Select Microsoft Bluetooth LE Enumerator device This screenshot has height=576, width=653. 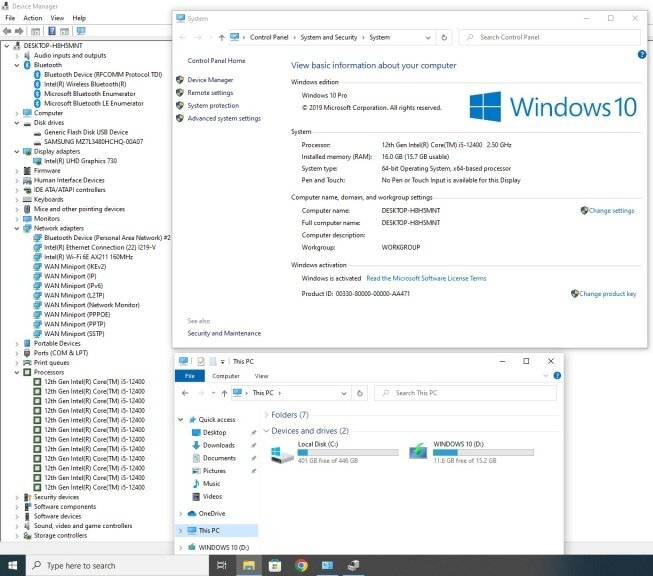(94, 103)
